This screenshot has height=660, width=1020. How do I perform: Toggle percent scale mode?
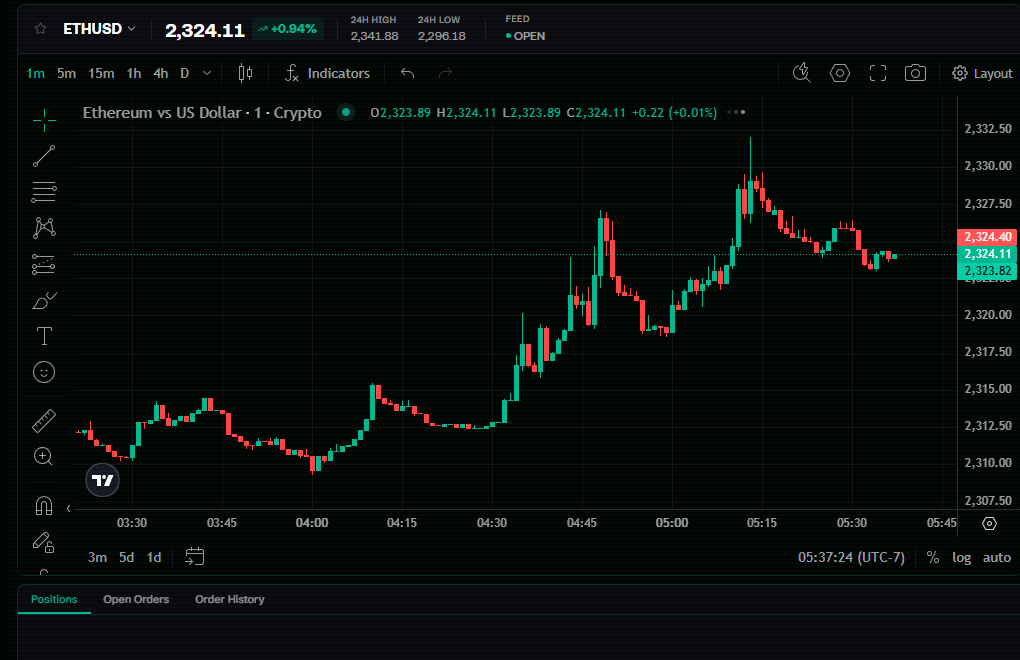coord(933,557)
